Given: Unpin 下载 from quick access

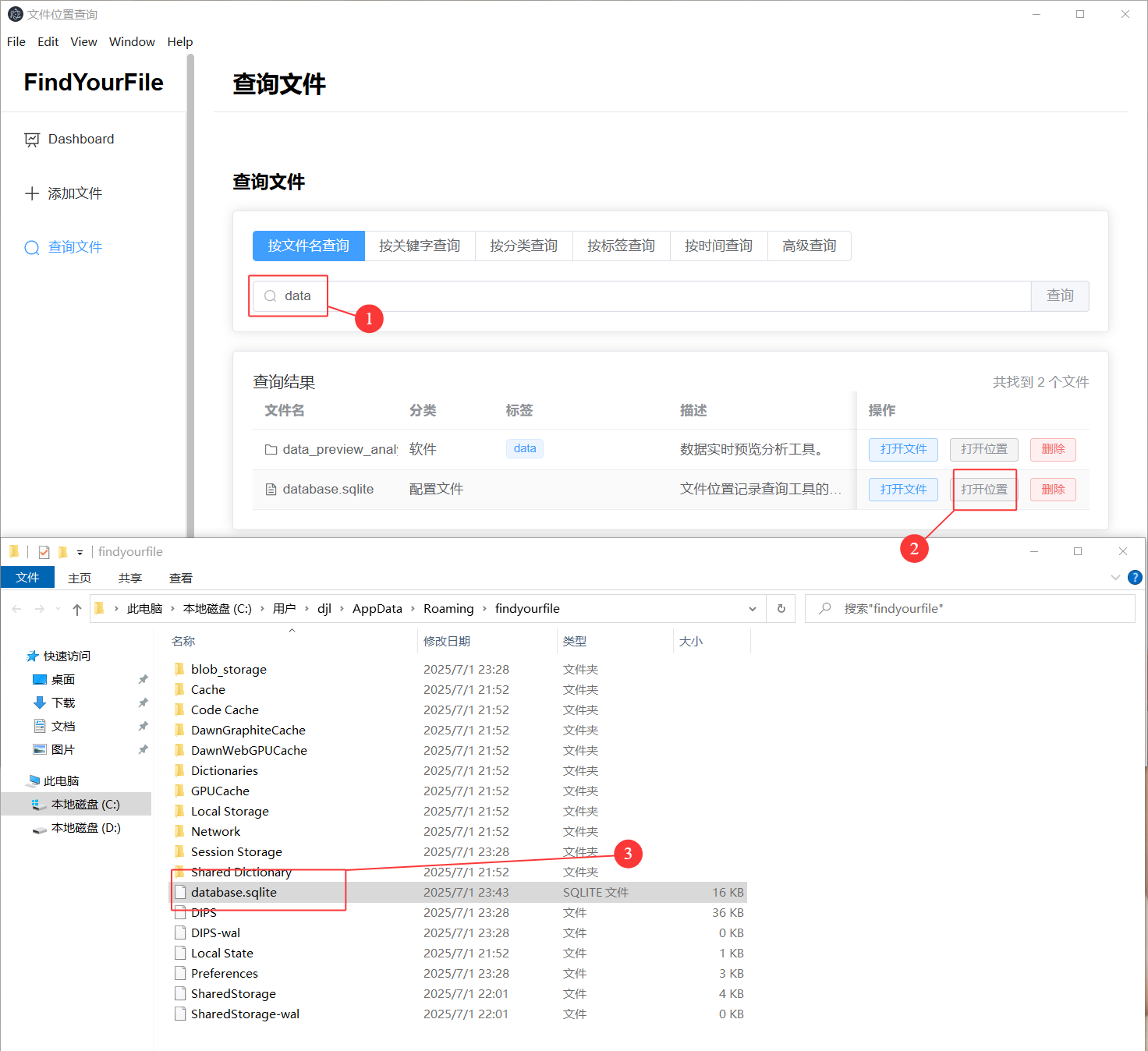Looking at the screenshot, I should tap(143, 703).
